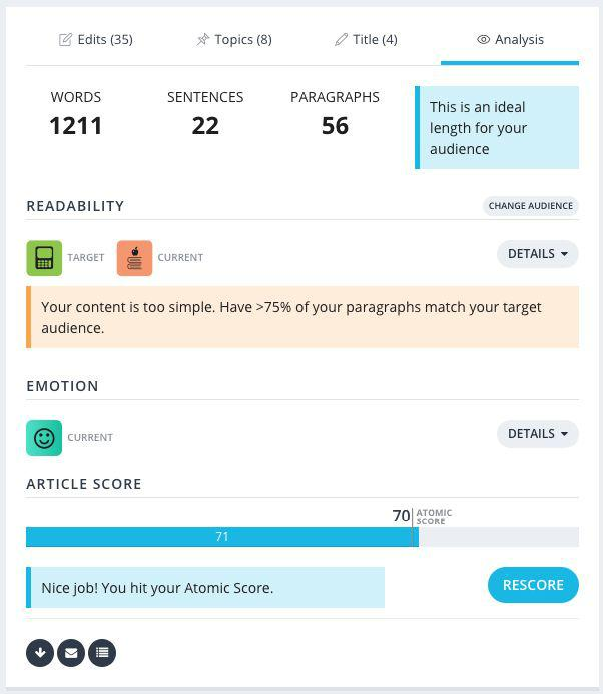Switch to the Topics (8) tab

tap(233, 40)
